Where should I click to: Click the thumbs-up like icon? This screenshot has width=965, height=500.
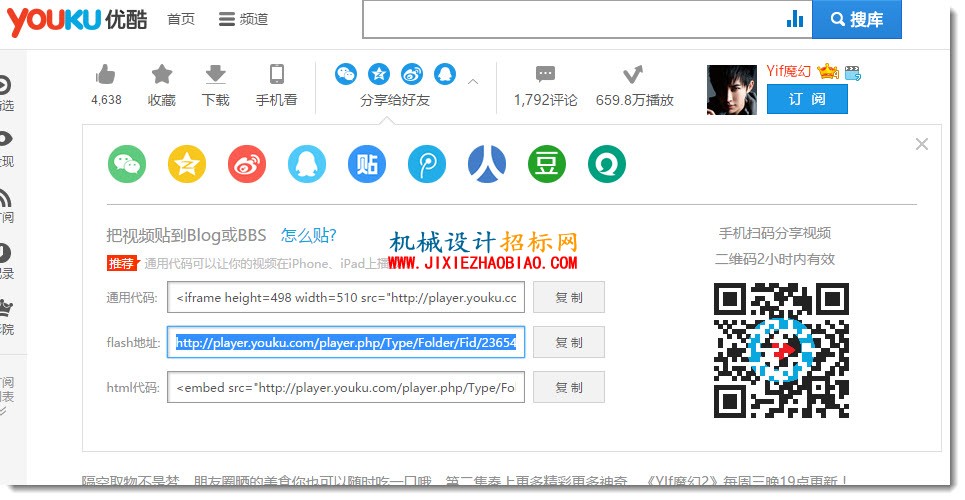(x=106, y=75)
